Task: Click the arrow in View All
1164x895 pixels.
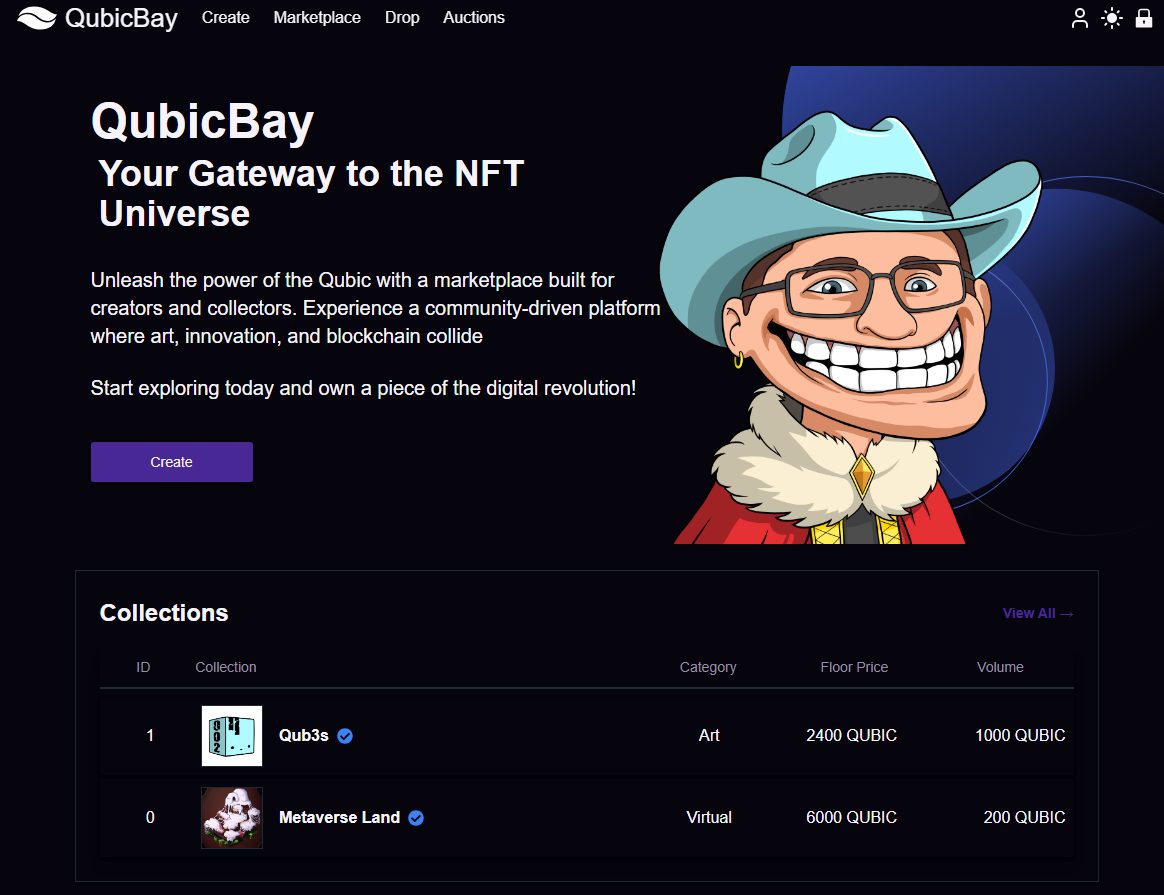Action: pos(1066,613)
